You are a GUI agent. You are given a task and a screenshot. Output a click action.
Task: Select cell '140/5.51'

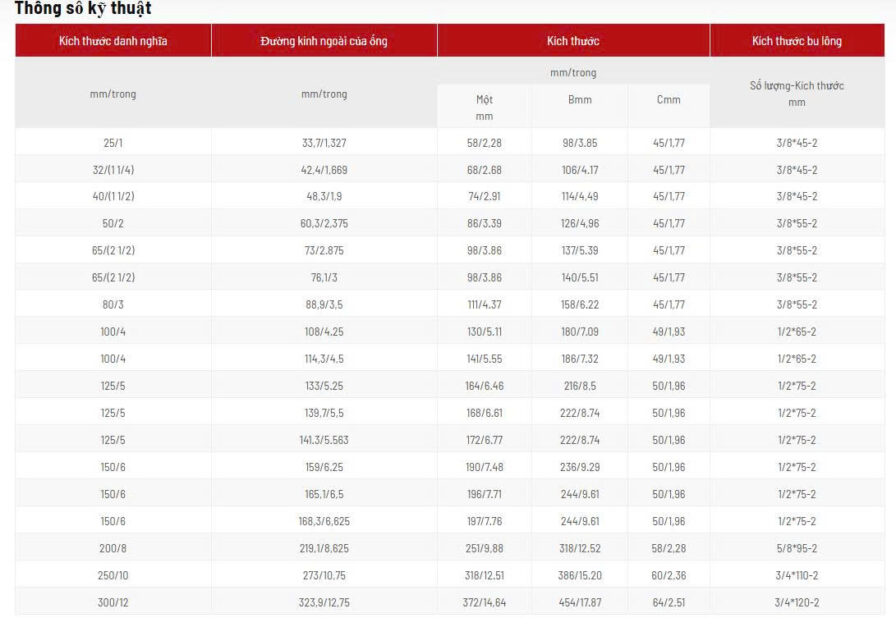(x=579, y=277)
